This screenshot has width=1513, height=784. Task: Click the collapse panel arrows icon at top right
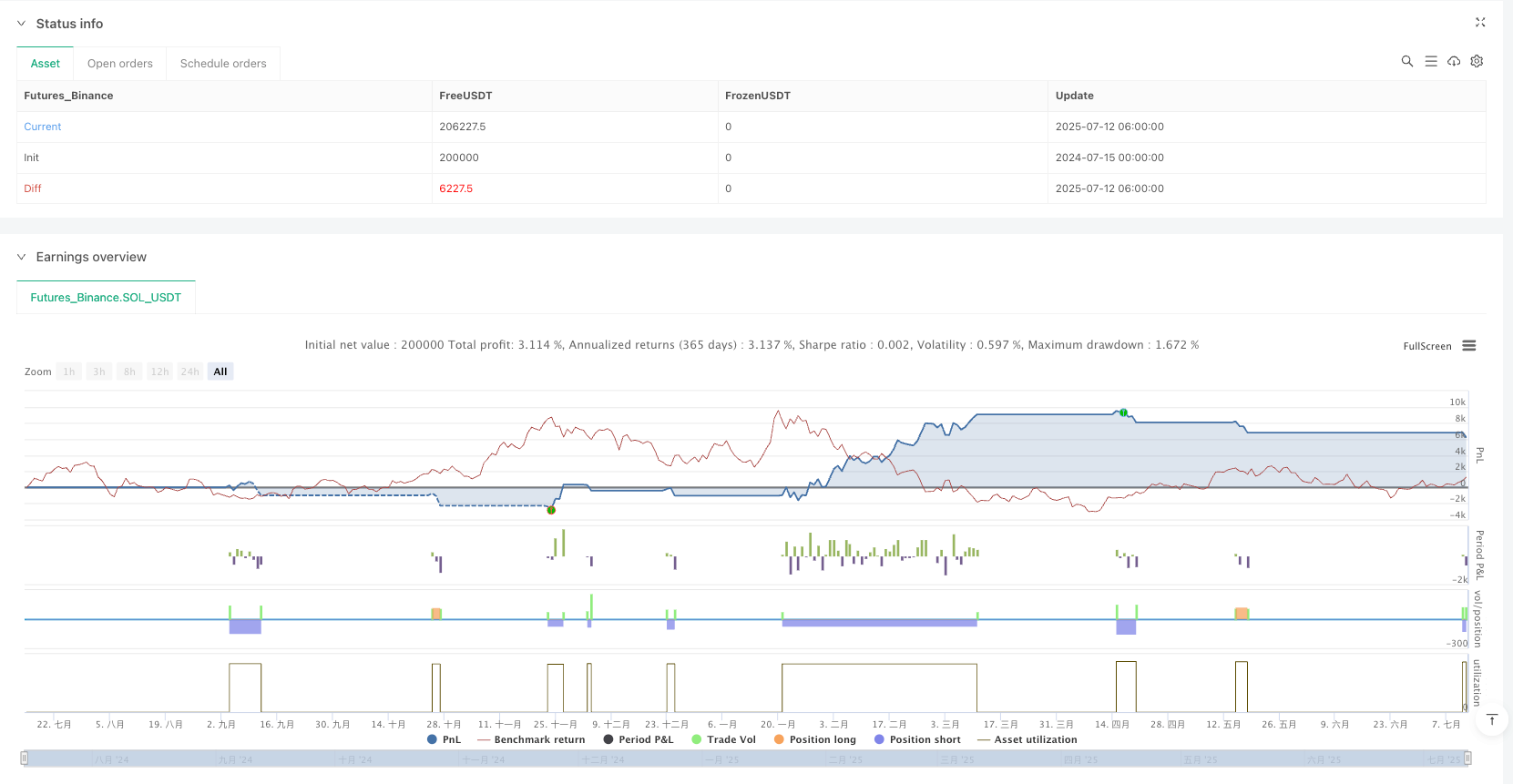pyautogui.click(x=1480, y=23)
